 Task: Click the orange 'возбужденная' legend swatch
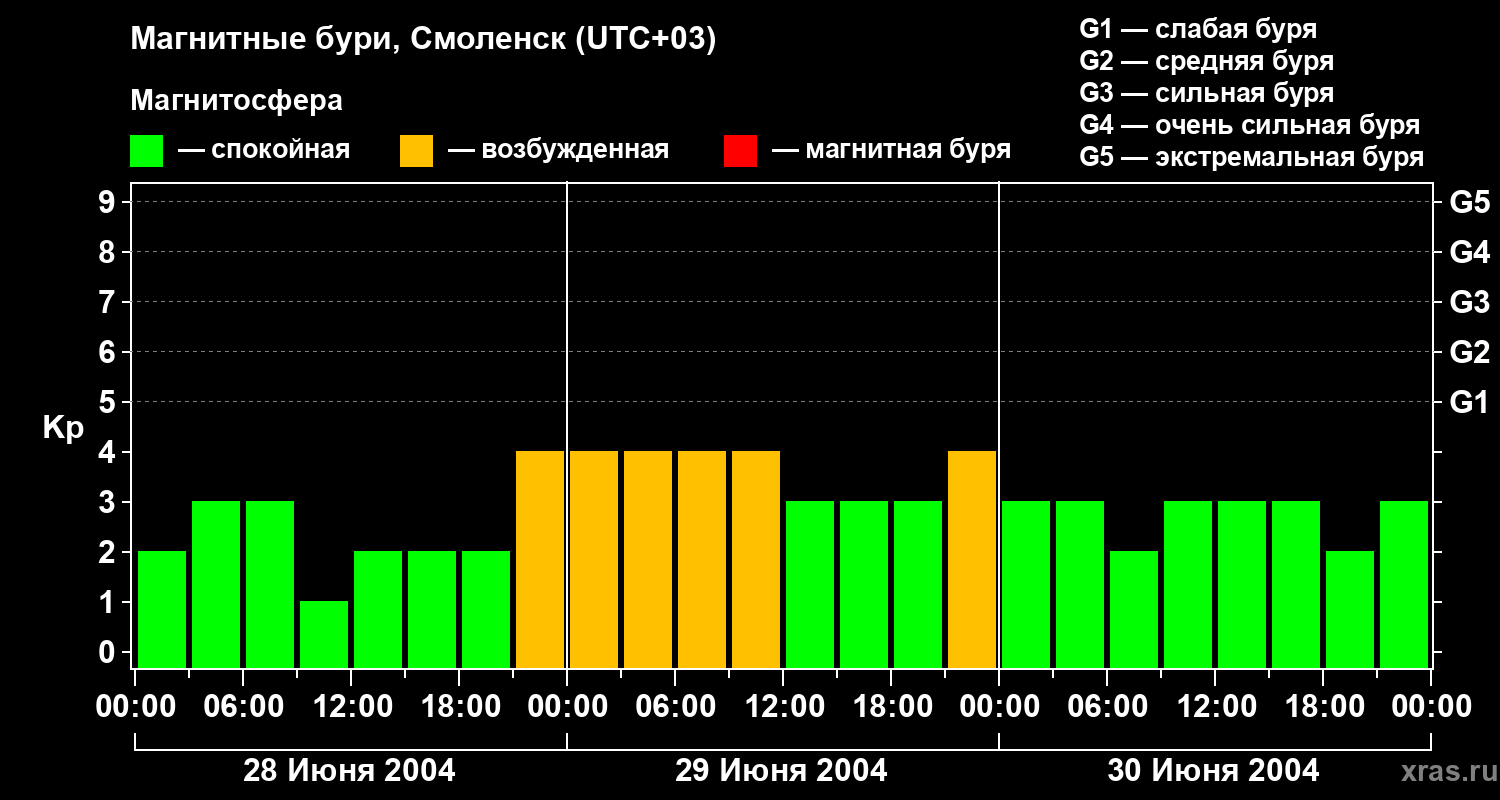416,151
